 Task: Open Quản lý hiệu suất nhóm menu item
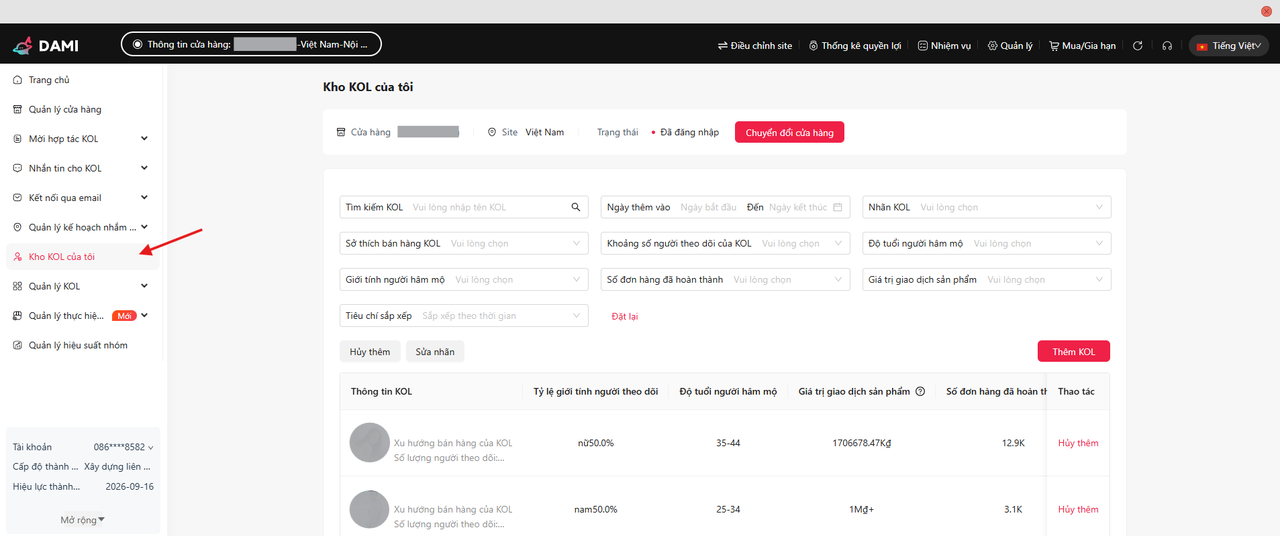click(77, 345)
